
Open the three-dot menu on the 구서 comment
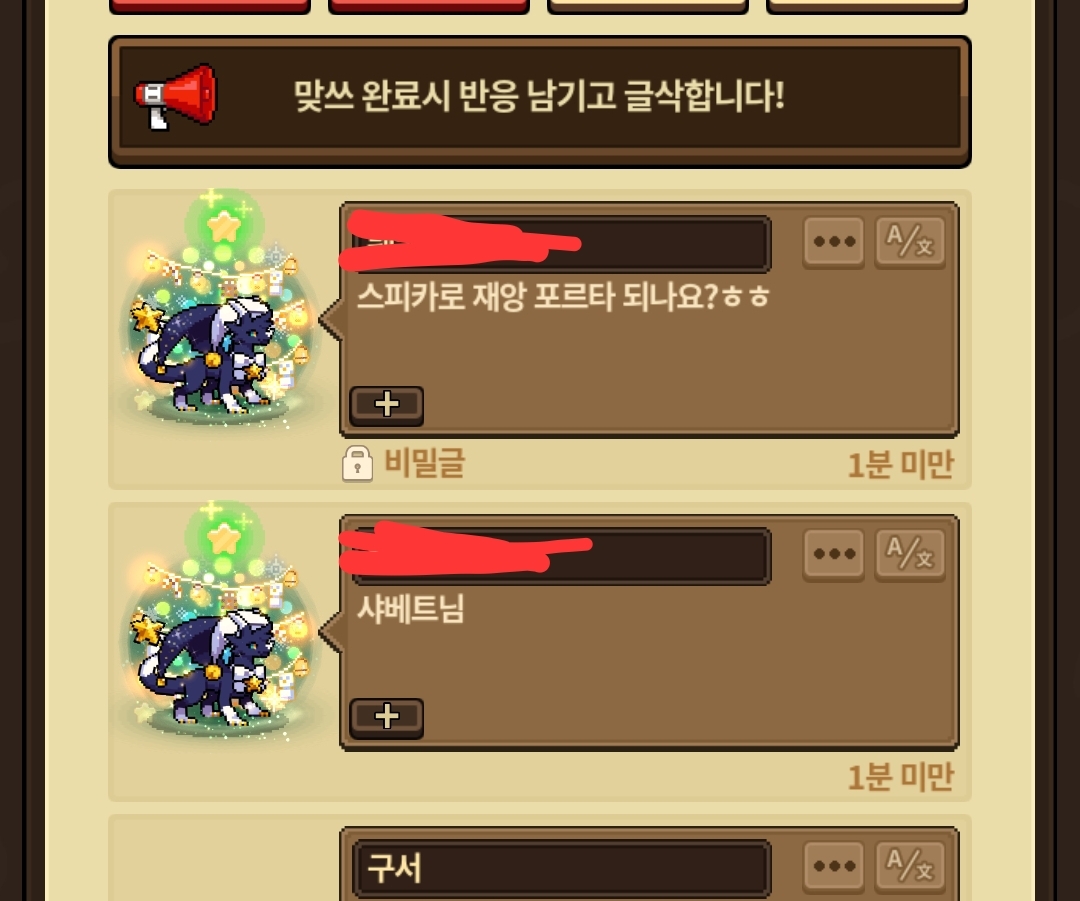point(833,867)
